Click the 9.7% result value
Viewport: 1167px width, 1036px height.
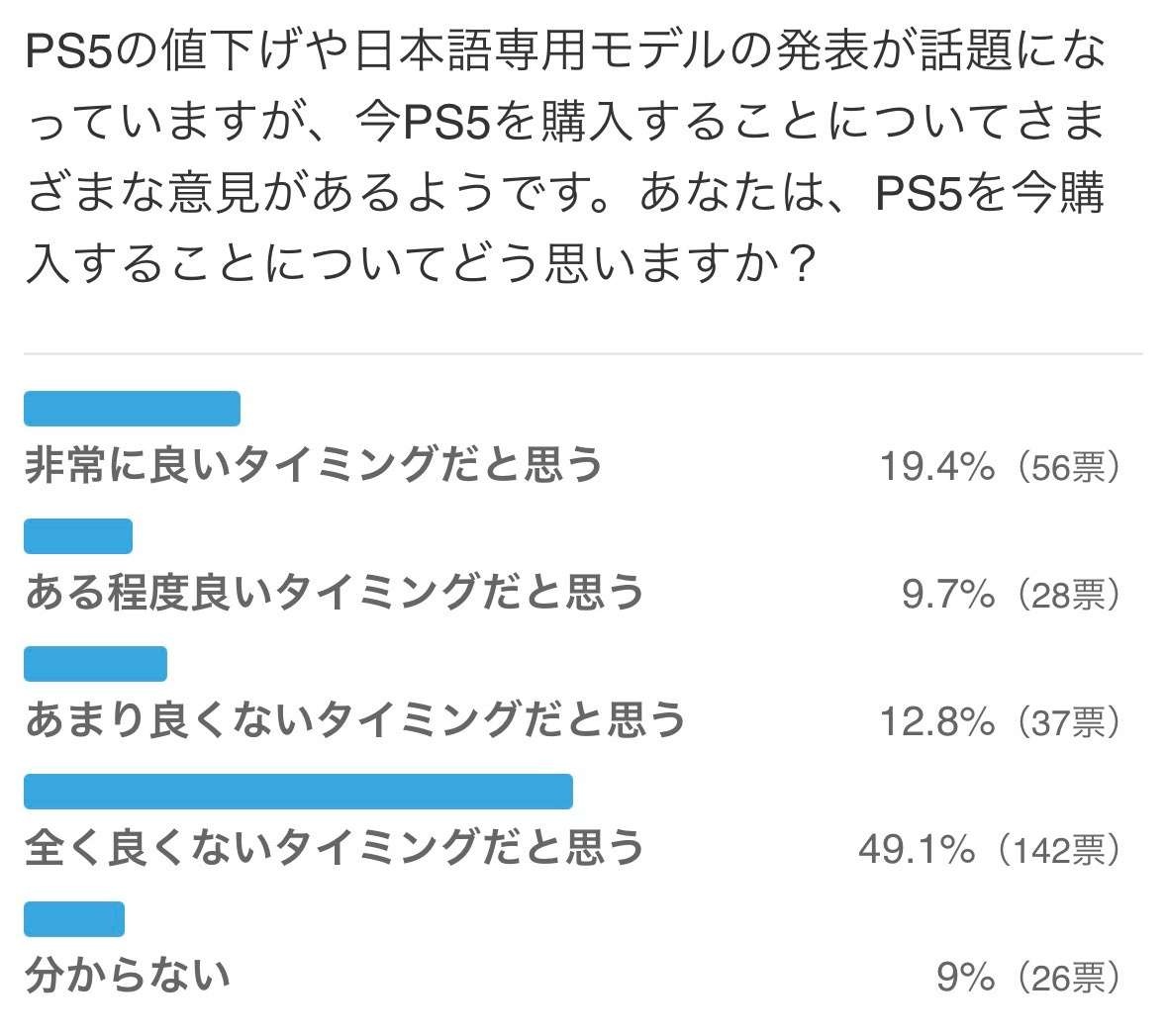tap(947, 594)
